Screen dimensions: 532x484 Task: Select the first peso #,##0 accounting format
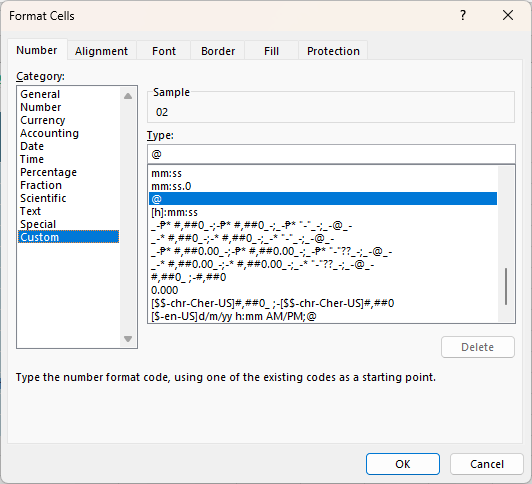tap(323, 225)
